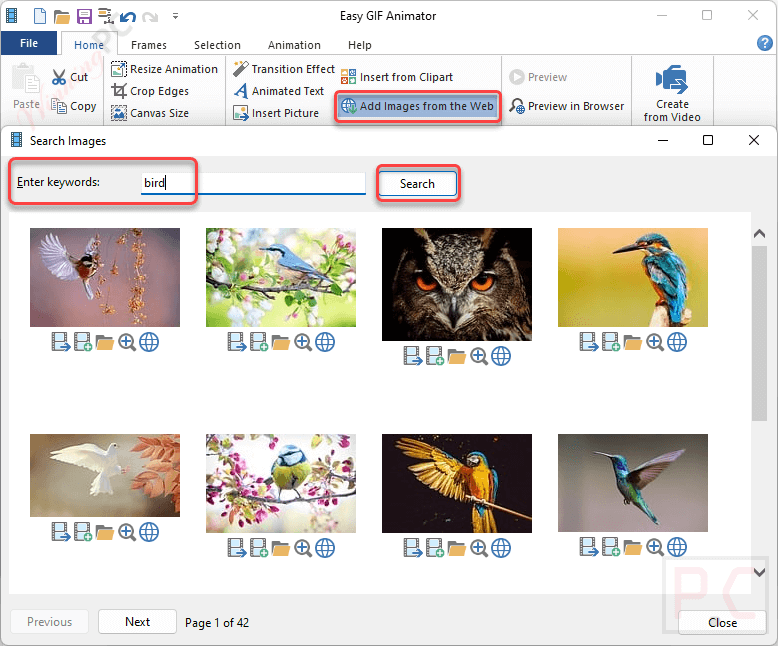Open the Help ribbon tab
The image size is (778, 646).
(360, 45)
